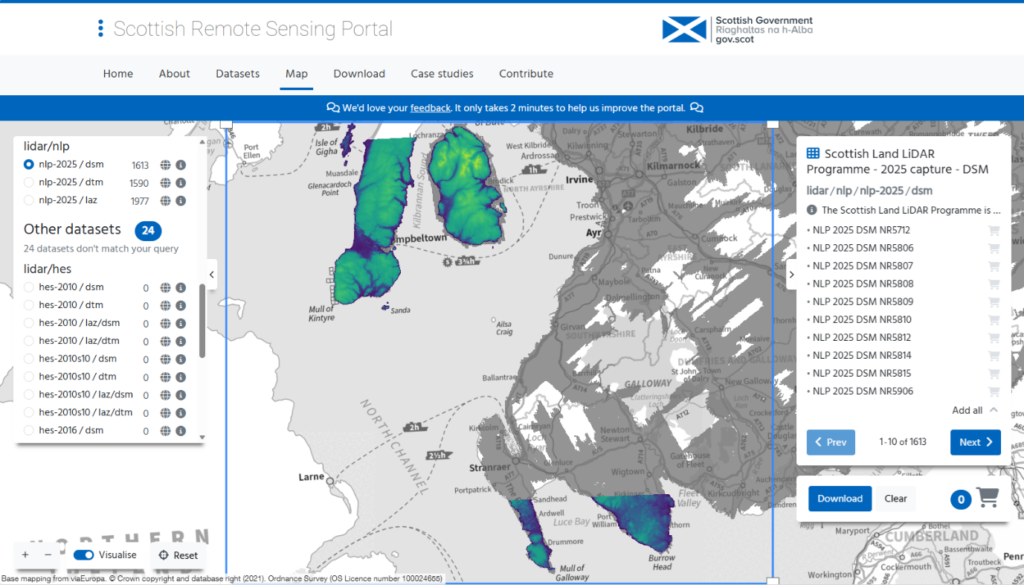Collapse the Add all chevron
1024x585 pixels.
[991, 410]
